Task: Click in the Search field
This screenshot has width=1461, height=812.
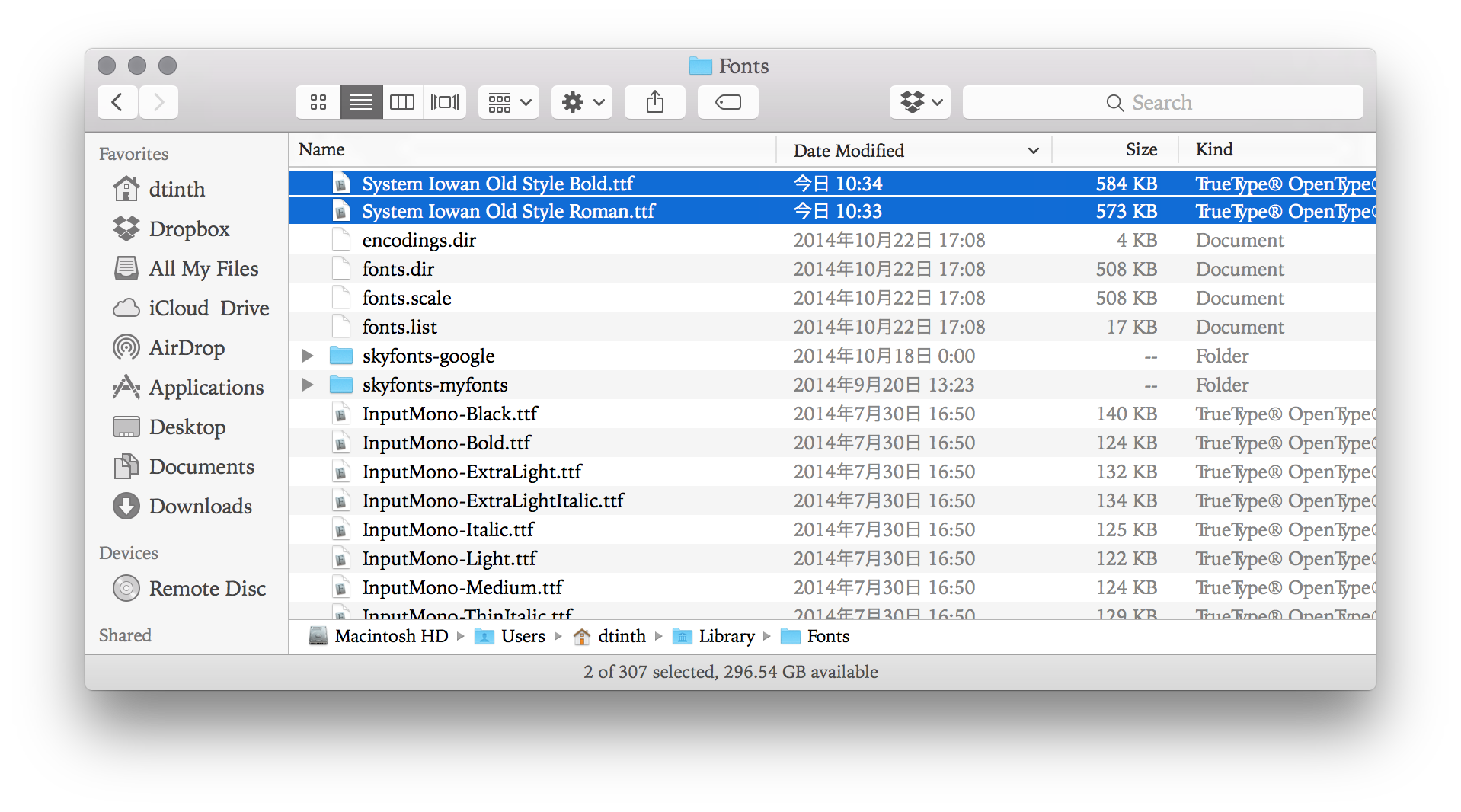Action: 1163,102
